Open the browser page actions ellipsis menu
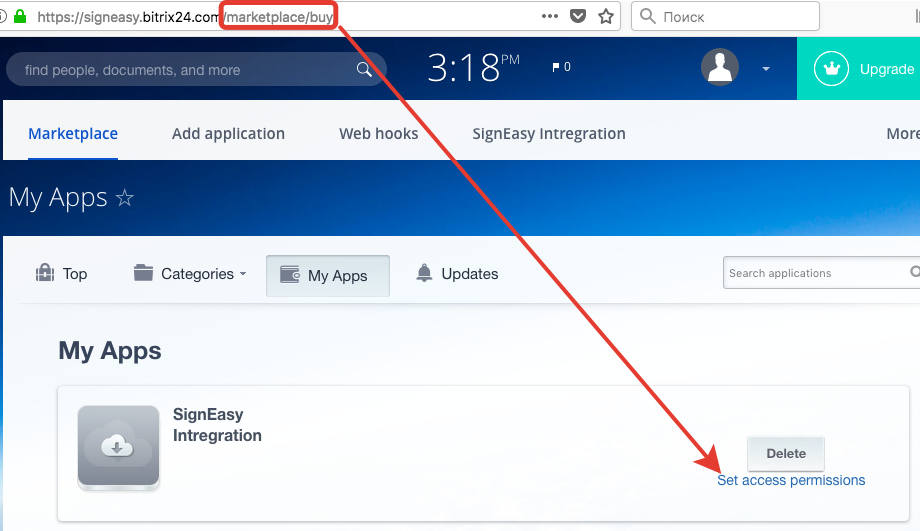The height and width of the screenshot is (531, 920). point(550,16)
